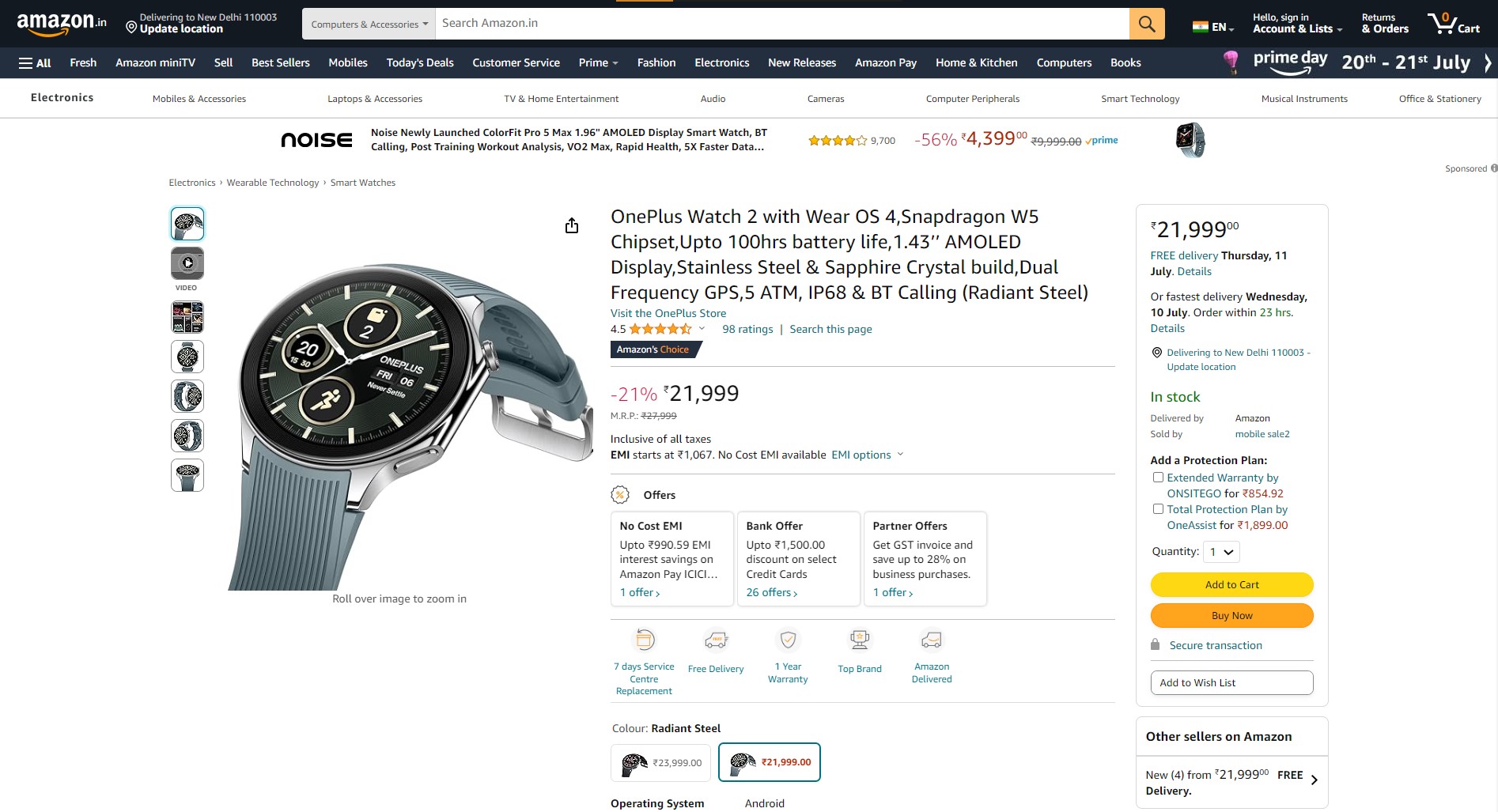Expand Computers & Accessories search category dropdown
Screen dimensions: 1498x812
(x=369, y=25)
